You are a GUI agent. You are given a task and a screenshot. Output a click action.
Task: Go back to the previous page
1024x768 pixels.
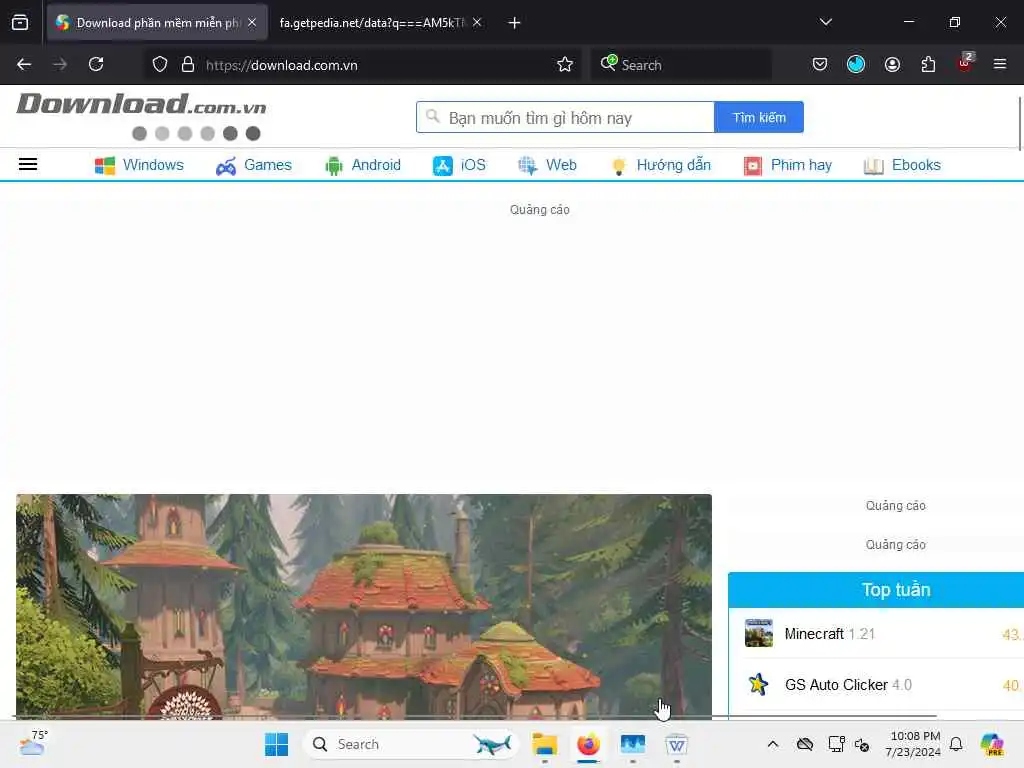click(24, 65)
